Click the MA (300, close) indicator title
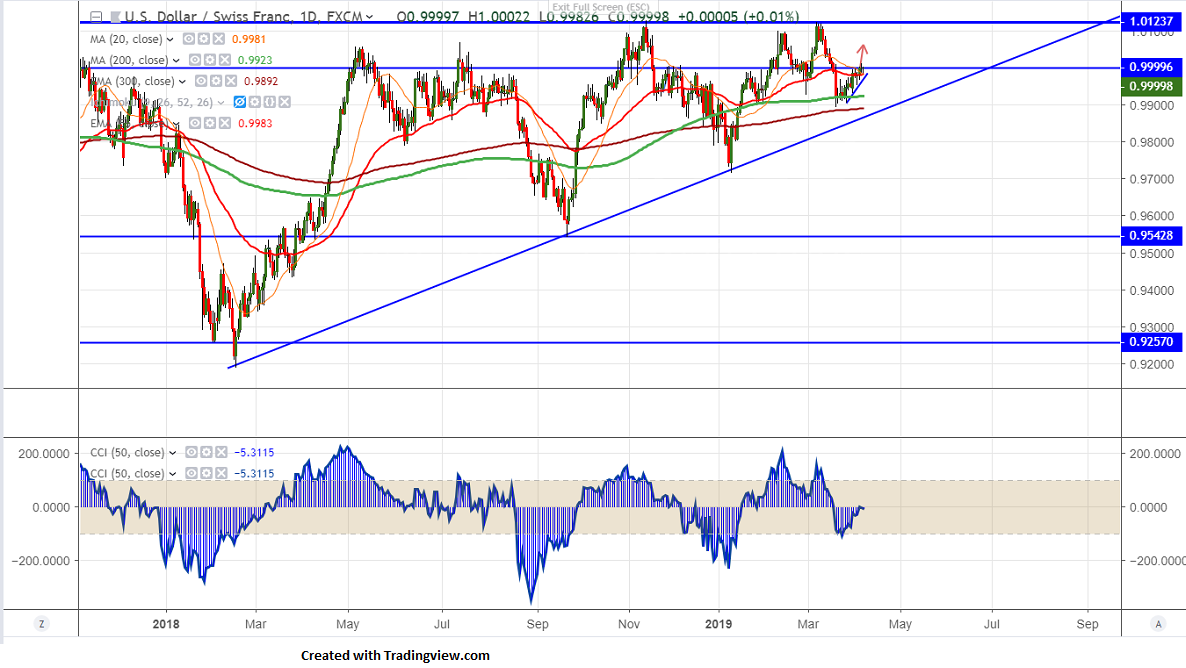Viewport: 1186px width, 668px height. (130, 82)
